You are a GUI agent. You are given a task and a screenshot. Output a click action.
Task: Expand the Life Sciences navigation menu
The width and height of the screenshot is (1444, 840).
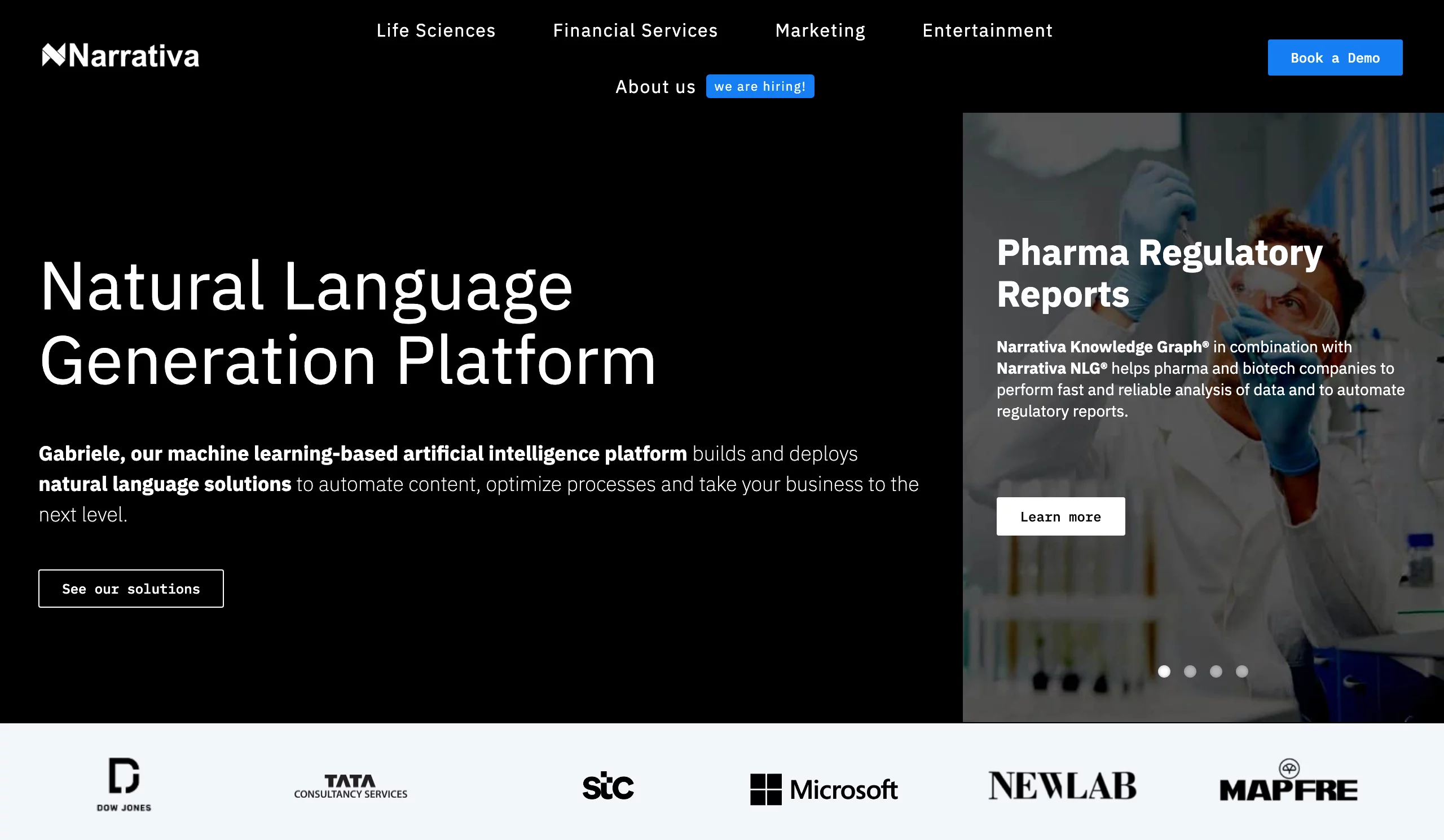coord(436,30)
